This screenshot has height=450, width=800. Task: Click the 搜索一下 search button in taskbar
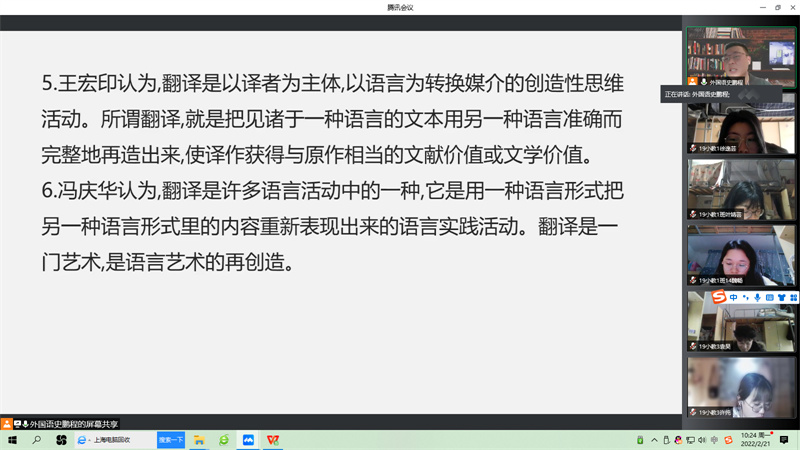click(x=171, y=440)
